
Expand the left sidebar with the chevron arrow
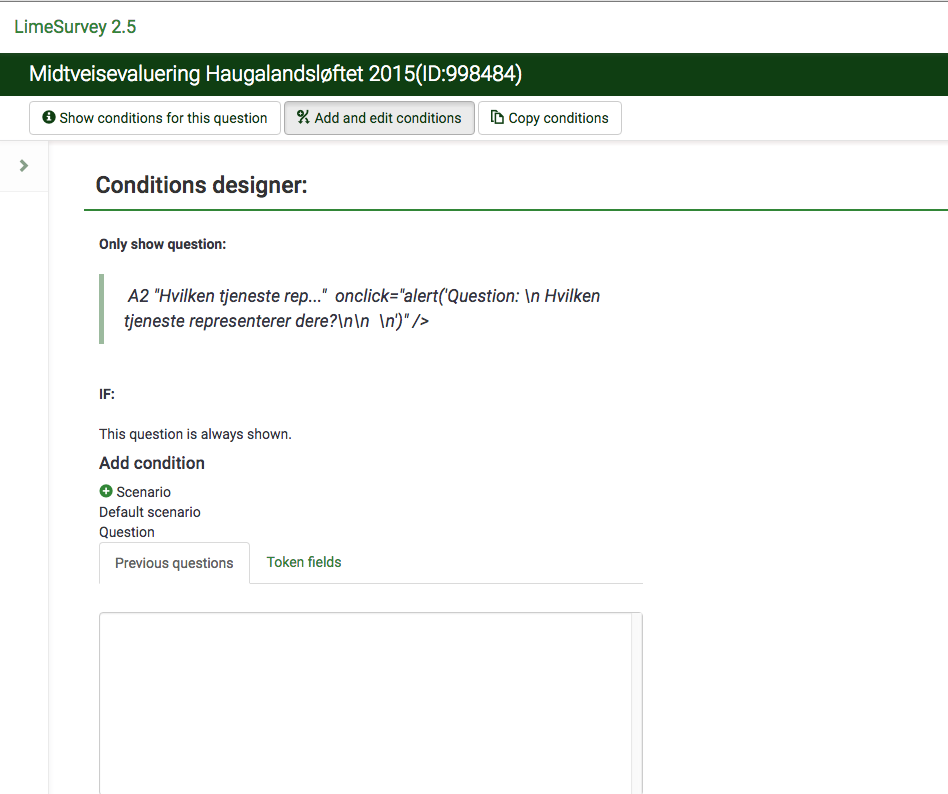point(24,166)
